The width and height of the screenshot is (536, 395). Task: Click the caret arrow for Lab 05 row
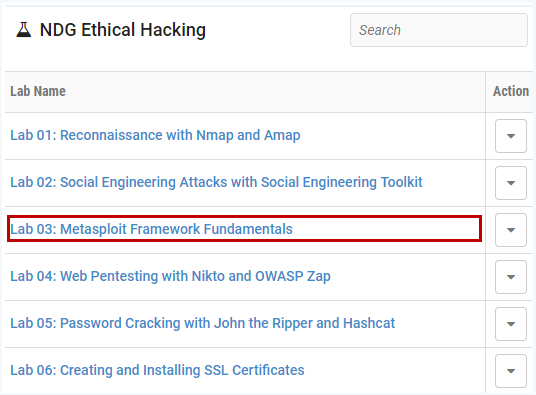point(511,324)
